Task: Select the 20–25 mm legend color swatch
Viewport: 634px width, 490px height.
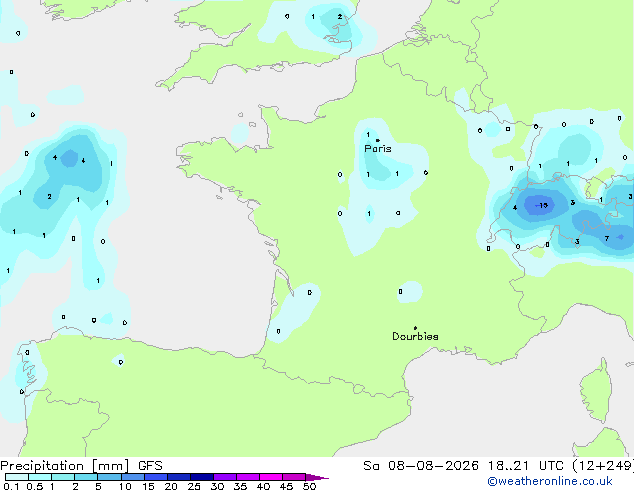Action: 178,477
